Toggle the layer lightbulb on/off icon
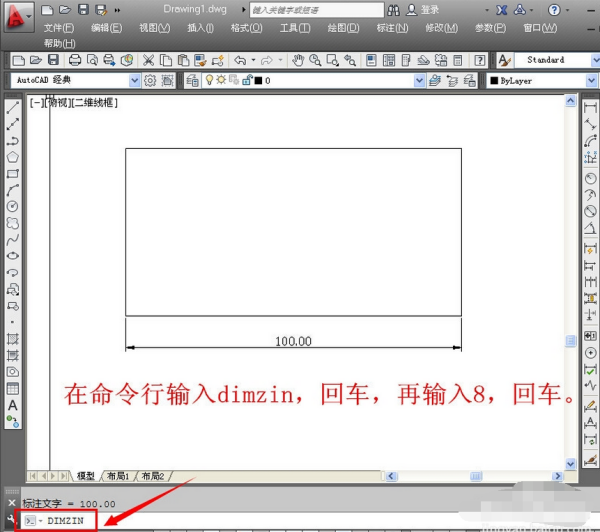The width and height of the screenshot is (600, 532). coord(208,80)
